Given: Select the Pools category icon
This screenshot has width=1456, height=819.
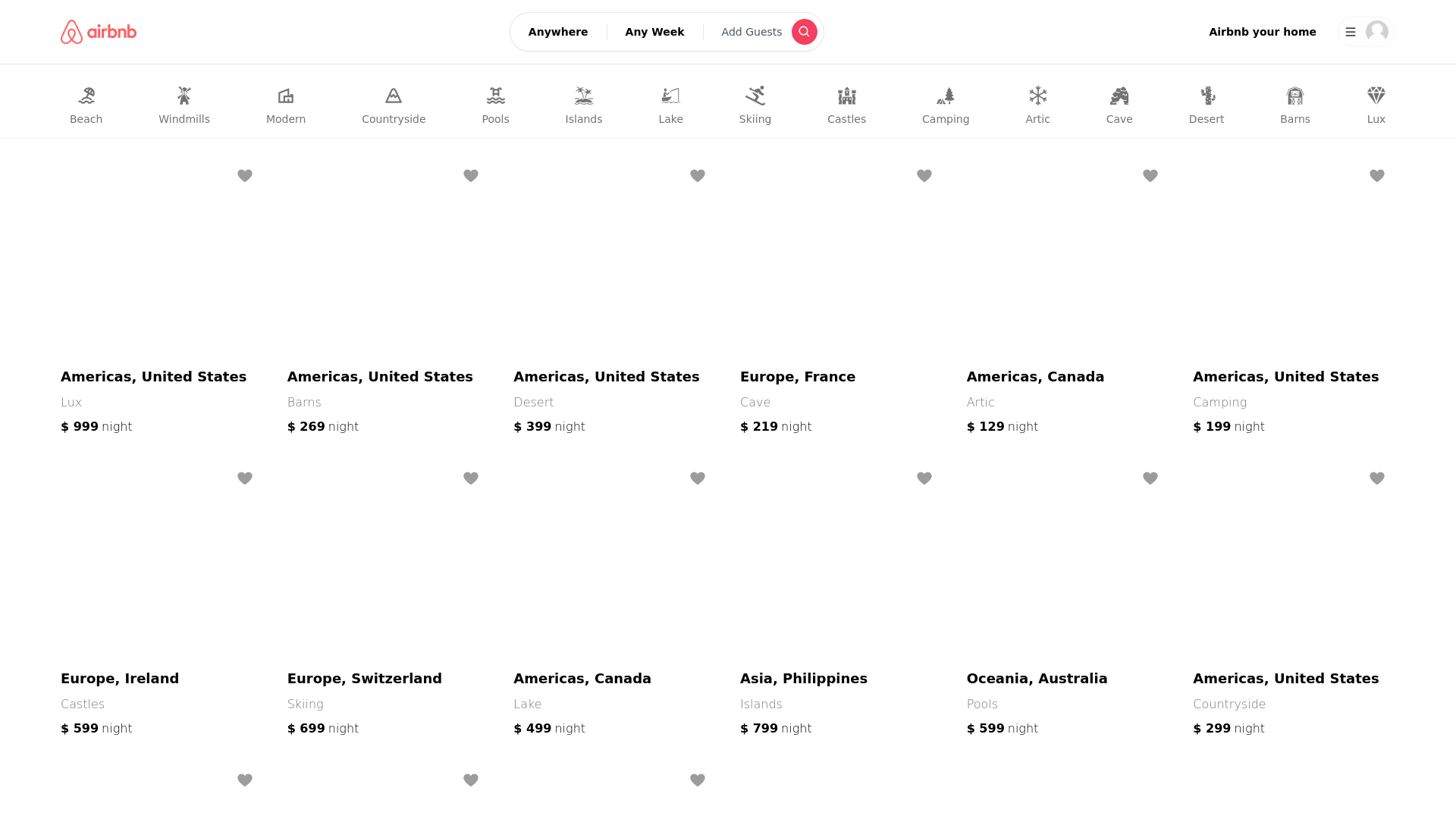Looking at the screenshot, I should click(496, 96).
